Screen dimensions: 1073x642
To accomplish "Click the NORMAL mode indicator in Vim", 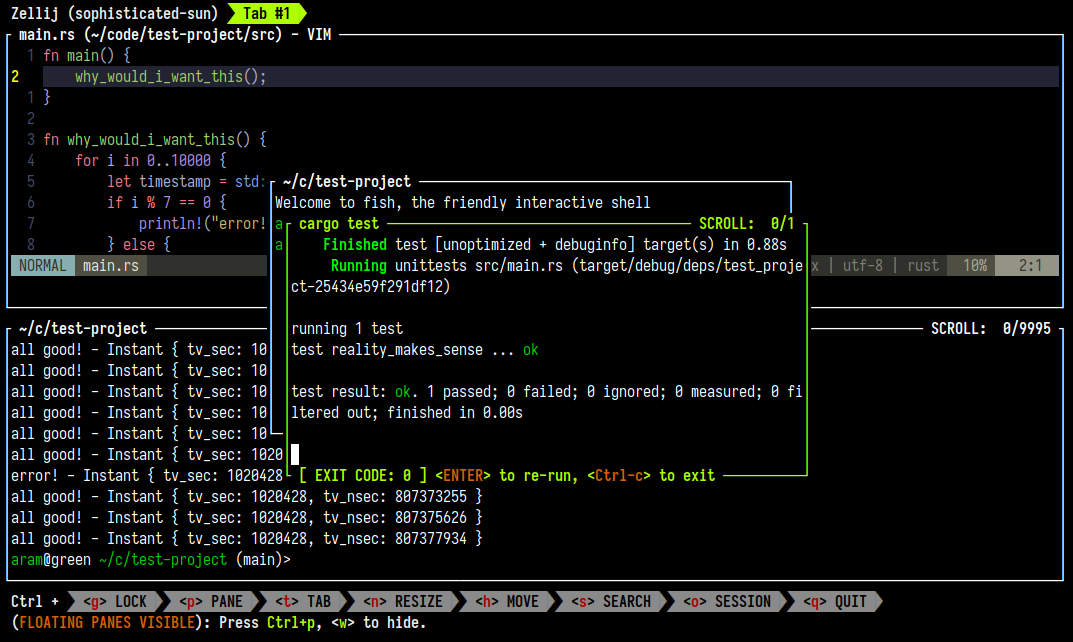I will (42, 265).
